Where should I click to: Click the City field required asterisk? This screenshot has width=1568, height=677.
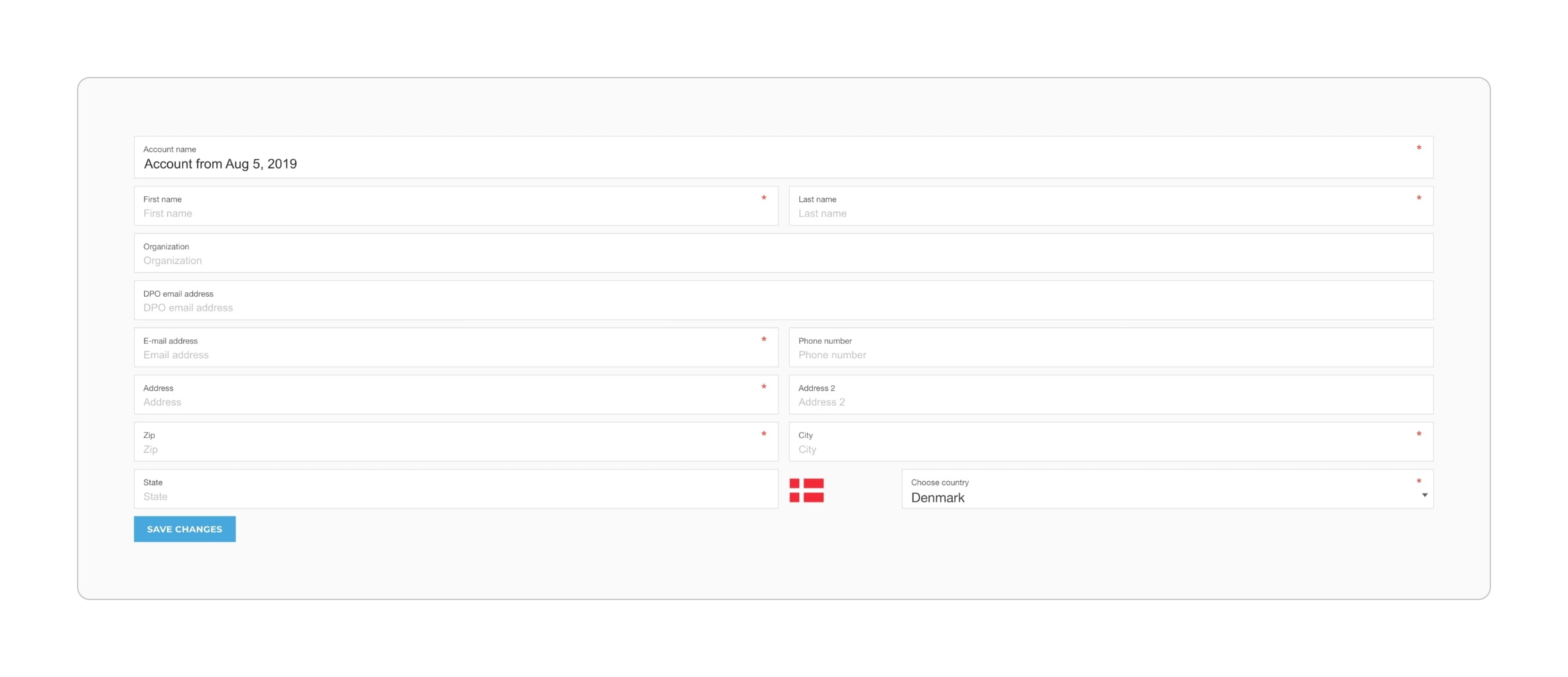pyautogui.click(x=1419, y=435)
